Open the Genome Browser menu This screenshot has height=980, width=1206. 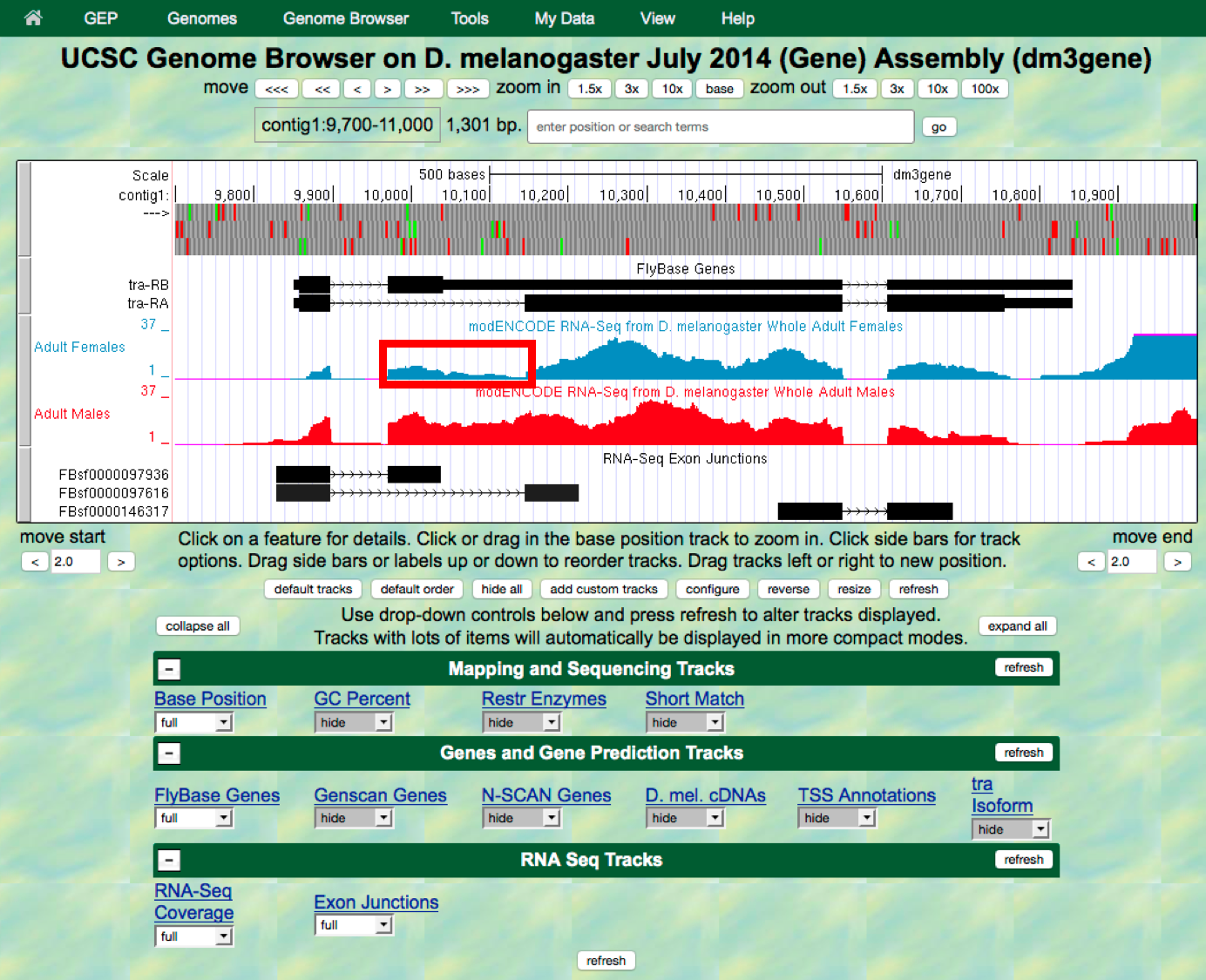click(346, 18)
